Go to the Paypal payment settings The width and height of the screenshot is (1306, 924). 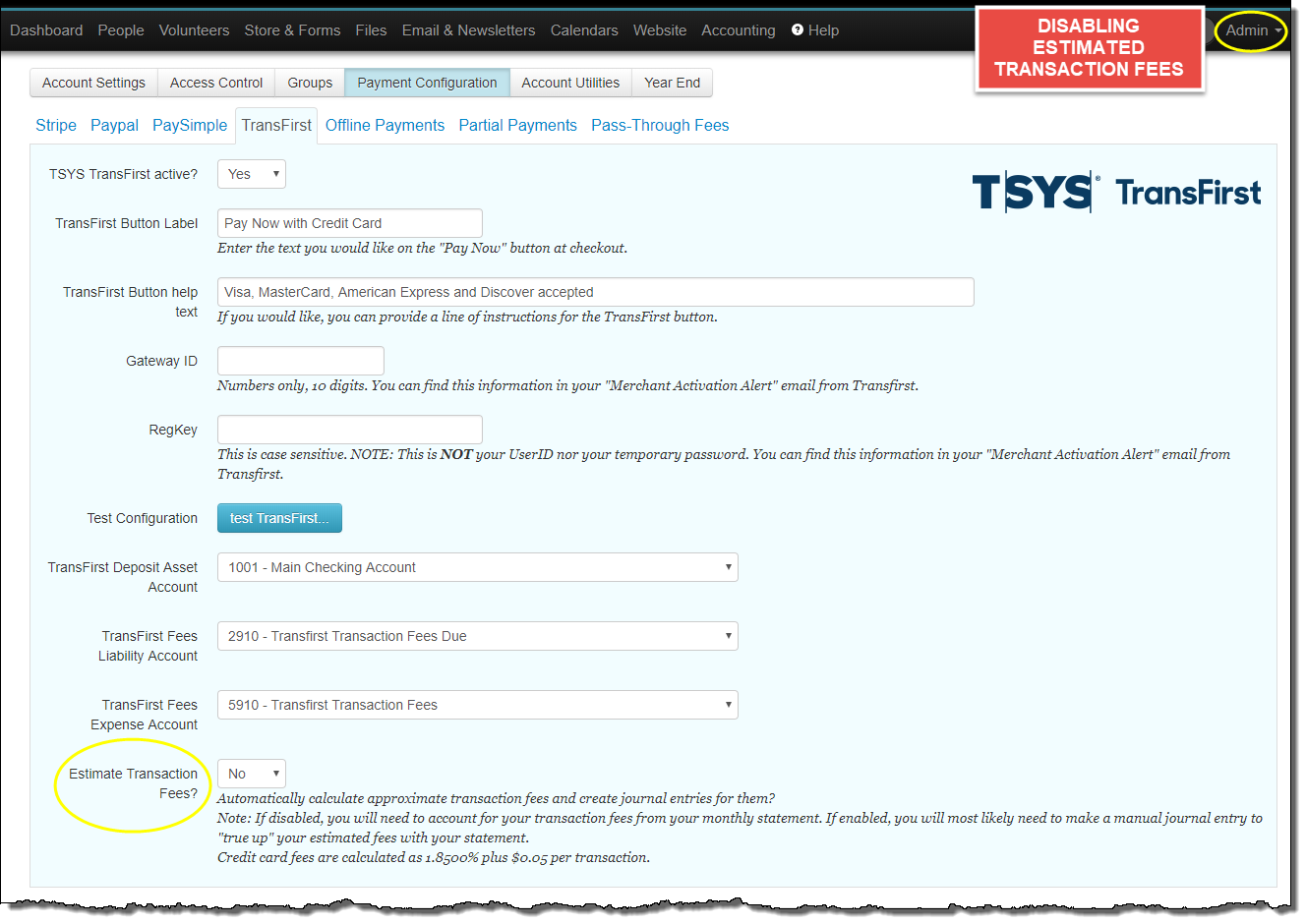[114, 125]
